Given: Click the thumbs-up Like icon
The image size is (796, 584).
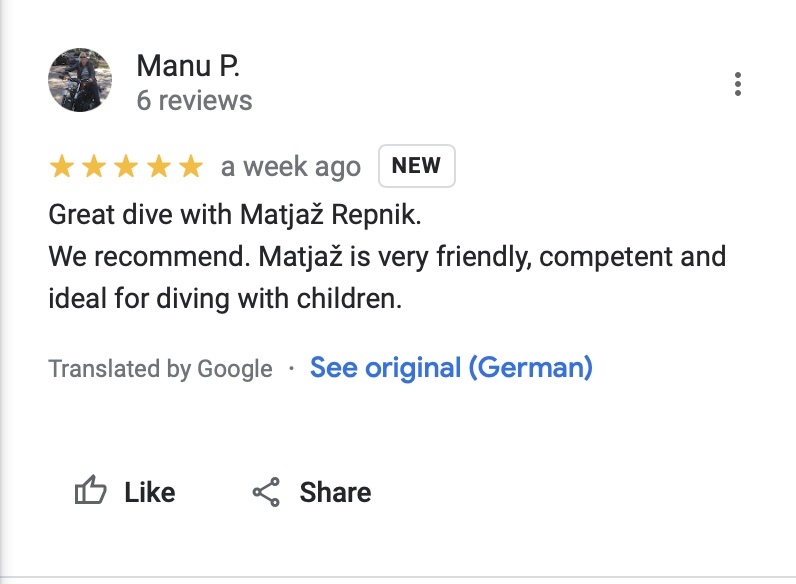Looking at the screenshot, I should (x=91, y=492).
